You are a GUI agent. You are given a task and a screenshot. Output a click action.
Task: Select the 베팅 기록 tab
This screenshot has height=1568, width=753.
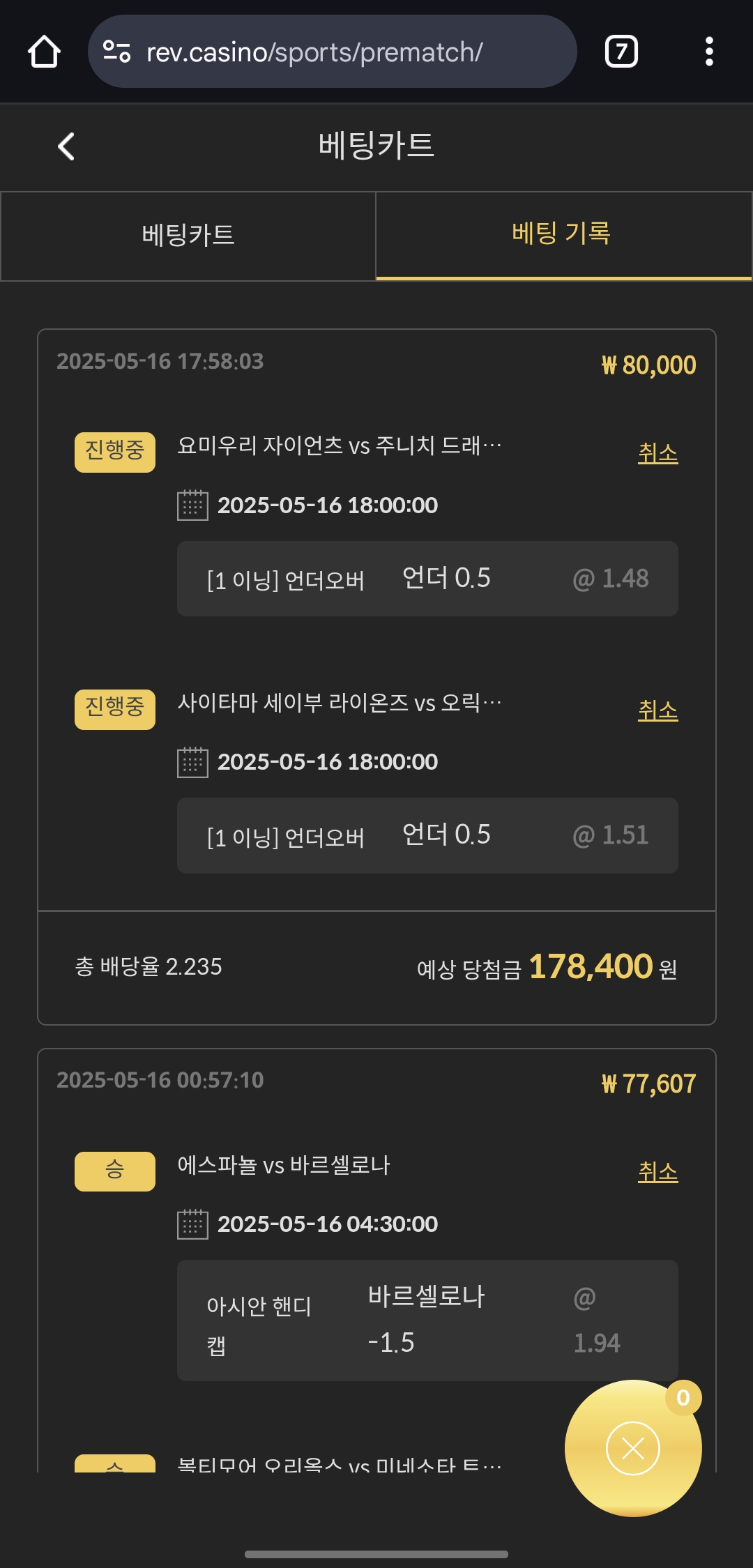pos(562,234)
